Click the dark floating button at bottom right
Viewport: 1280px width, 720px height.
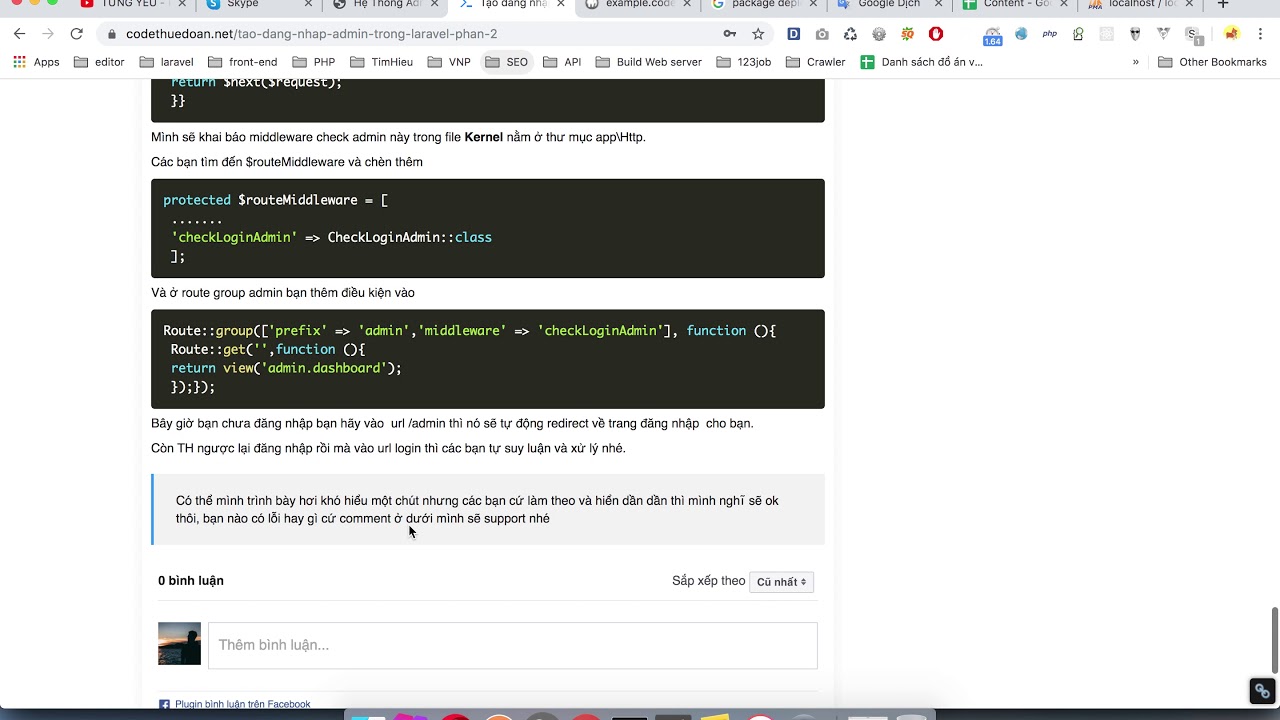(1262, 691)
